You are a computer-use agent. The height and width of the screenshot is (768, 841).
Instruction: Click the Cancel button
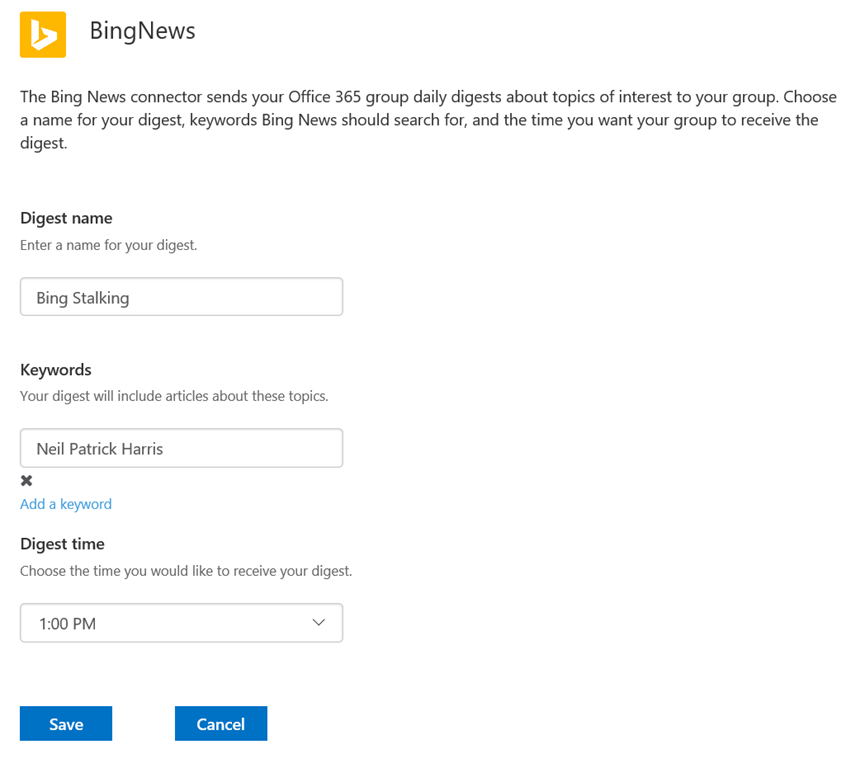point(221,723)
